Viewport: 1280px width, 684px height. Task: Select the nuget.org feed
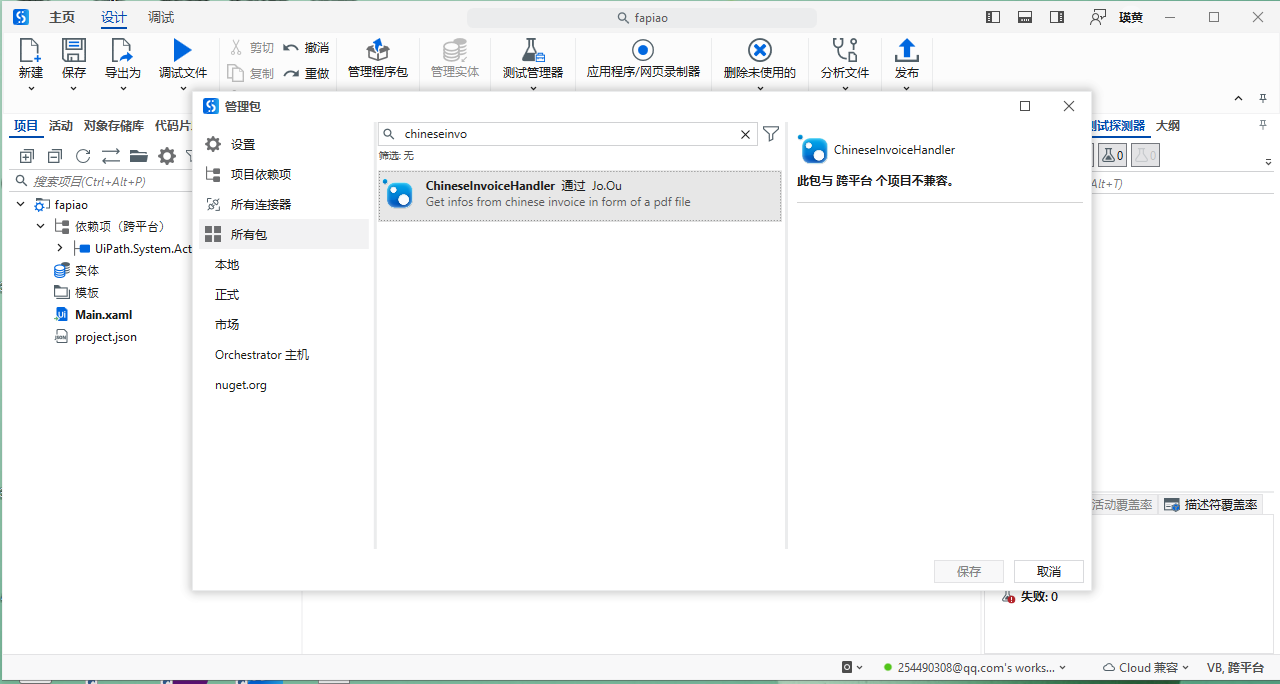coord(241,385)
